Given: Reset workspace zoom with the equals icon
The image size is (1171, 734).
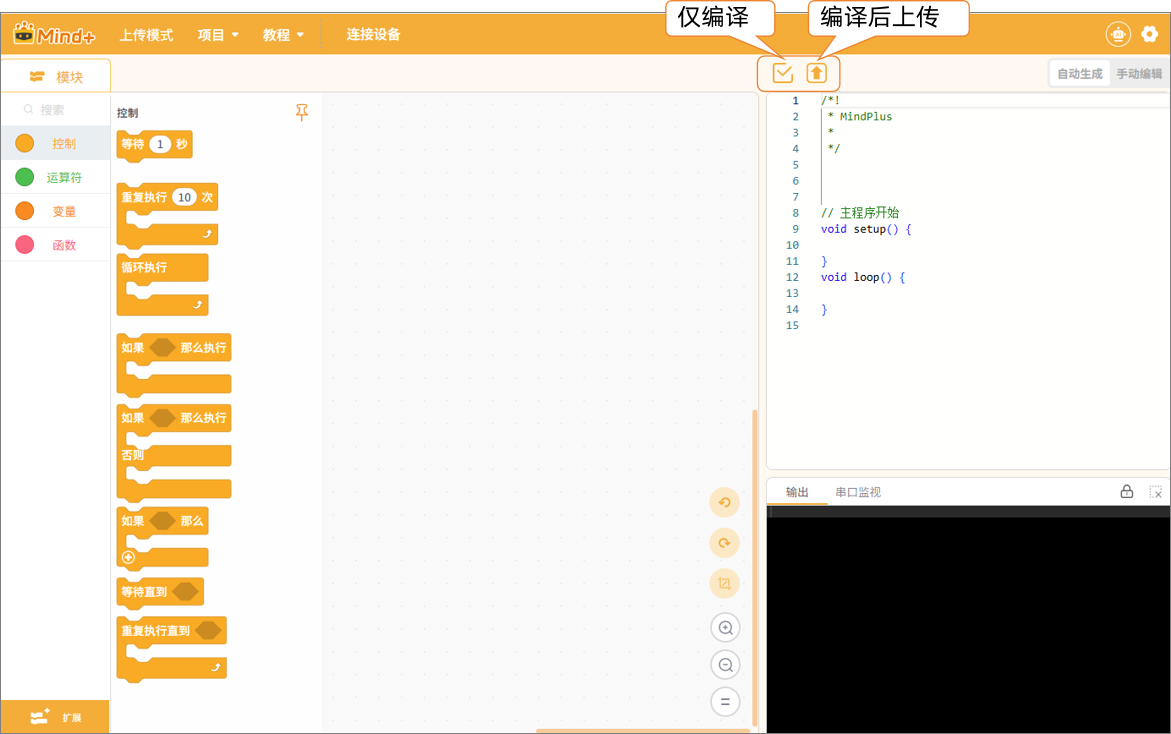Looking at the screenshot, I should point(725,702).
